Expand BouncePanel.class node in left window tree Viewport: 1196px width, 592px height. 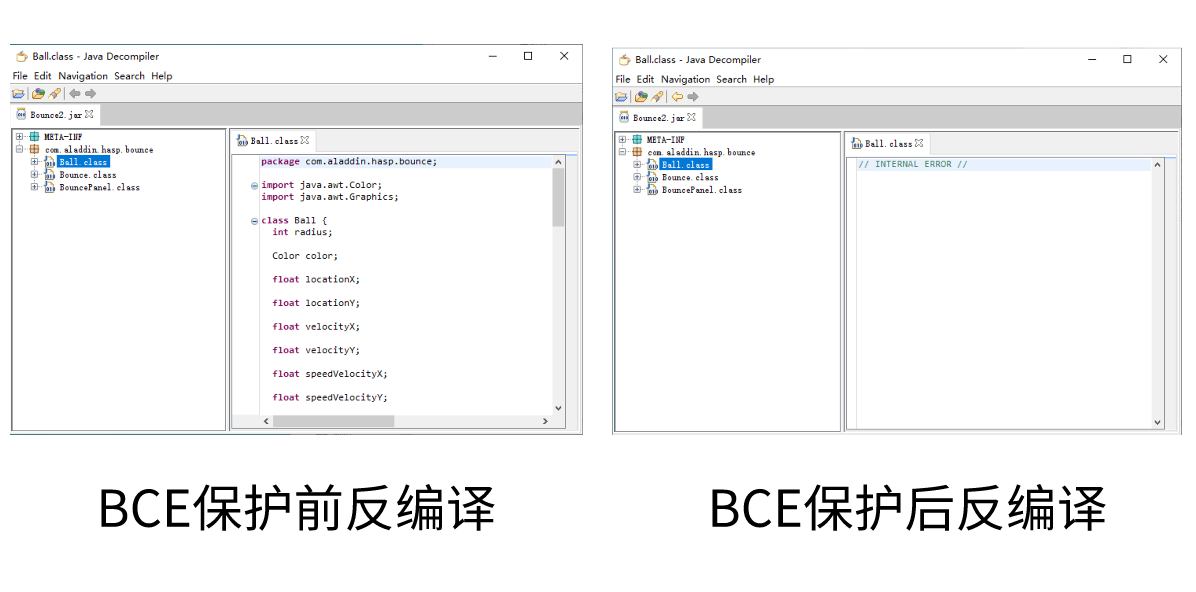click(34, 187)
